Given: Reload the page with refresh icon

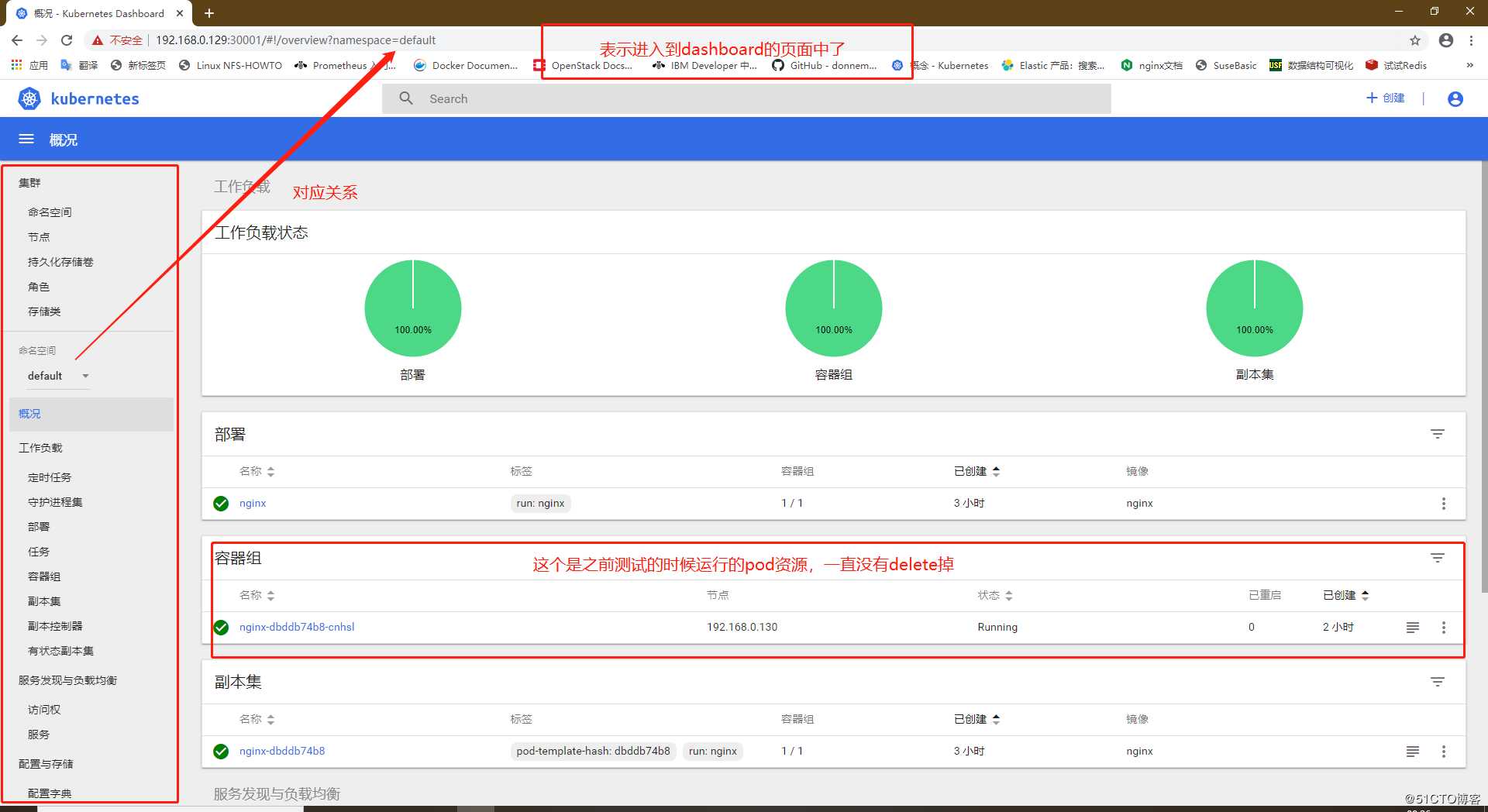Looking at the screenshot, I should 67,40.
